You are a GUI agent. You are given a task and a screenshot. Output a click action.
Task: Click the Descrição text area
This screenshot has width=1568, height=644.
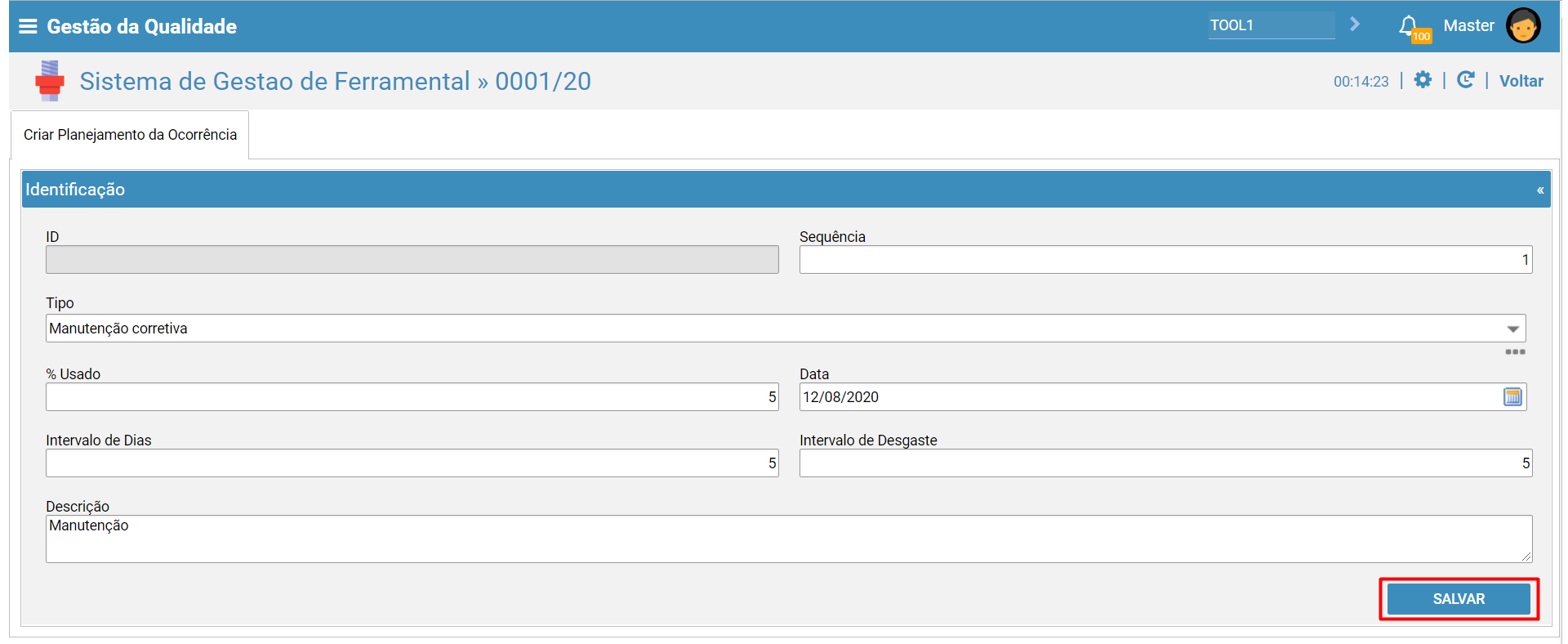click(x=789, y=539)
